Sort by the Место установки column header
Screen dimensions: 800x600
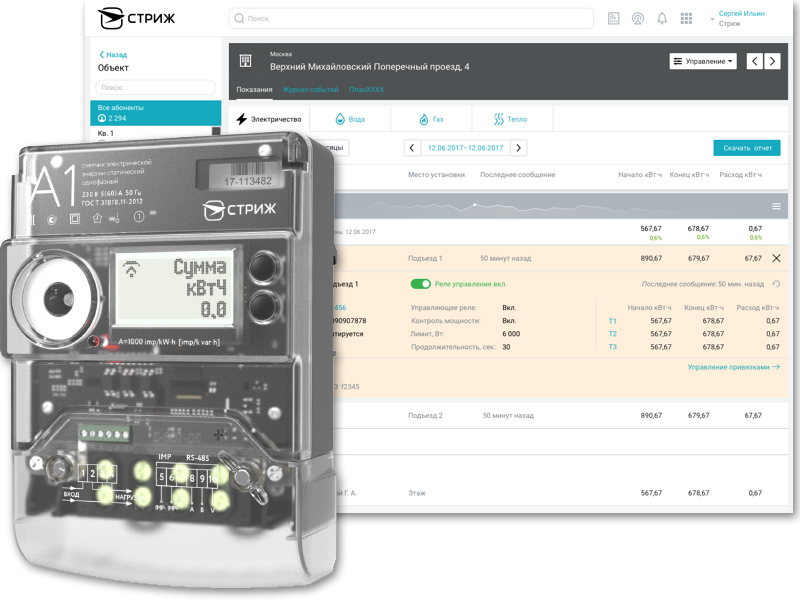[436, 174]
